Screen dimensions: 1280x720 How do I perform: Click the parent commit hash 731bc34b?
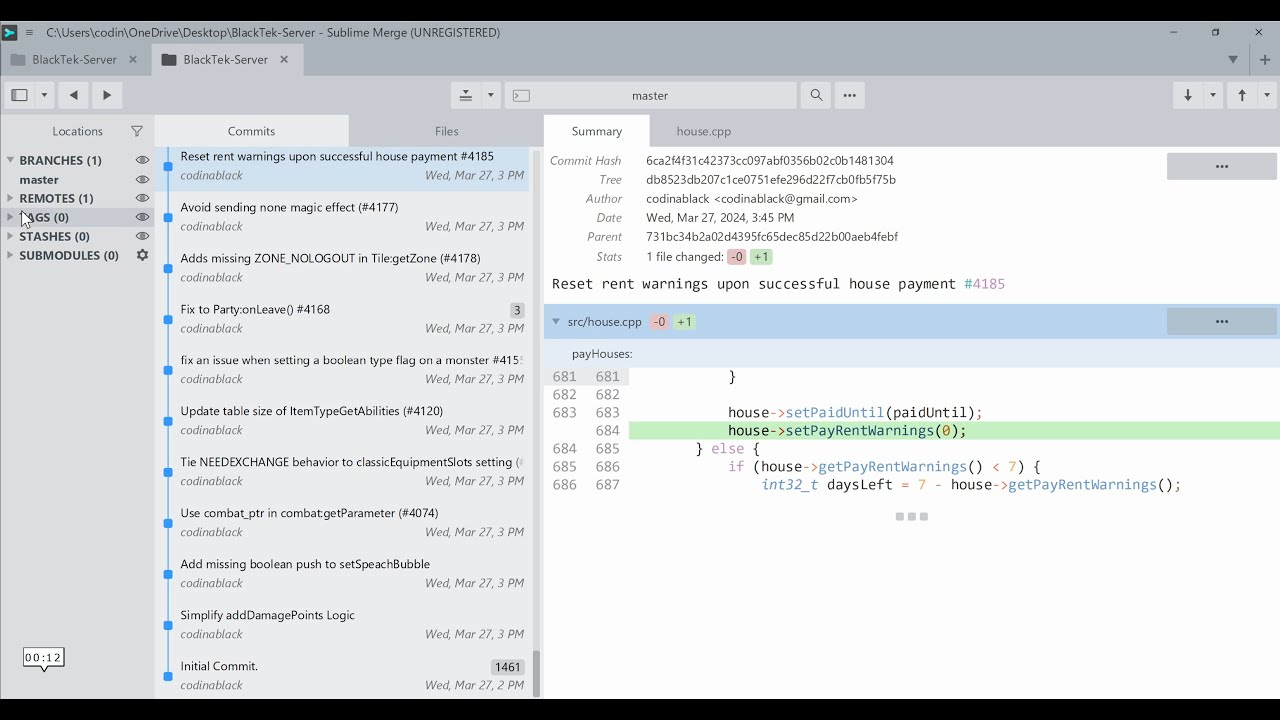tap(772, 237)
